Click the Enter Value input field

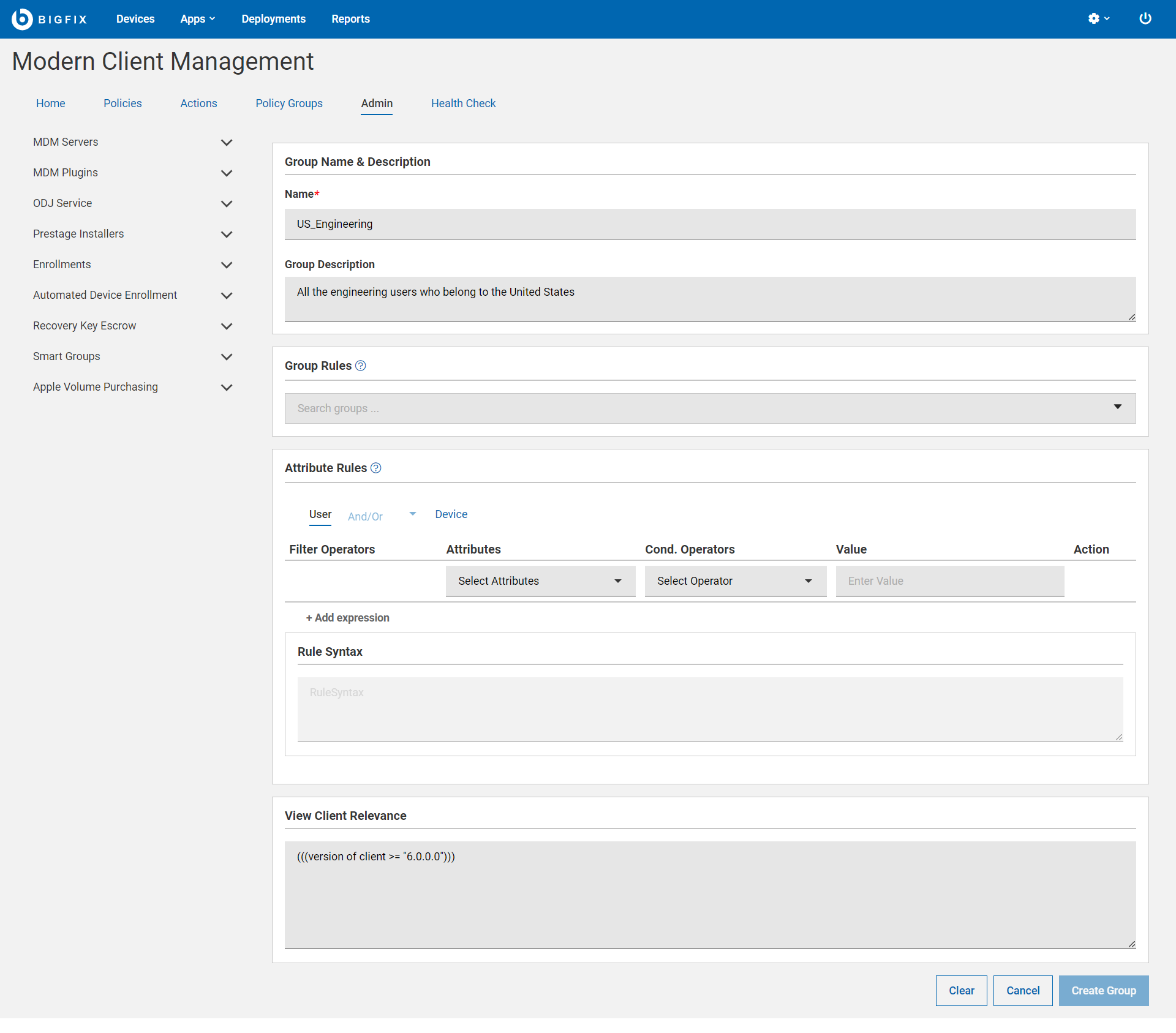[x=949, y=580]
